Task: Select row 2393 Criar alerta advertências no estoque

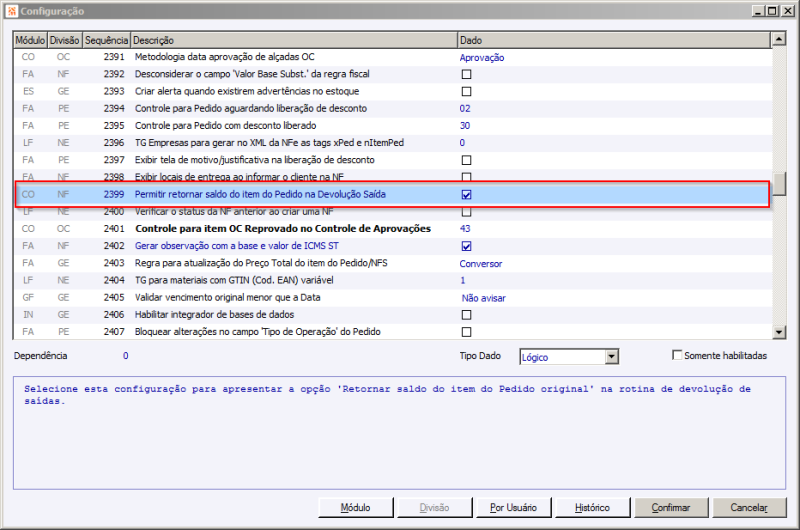Action: pyautogui.click(x=393, y=91)
